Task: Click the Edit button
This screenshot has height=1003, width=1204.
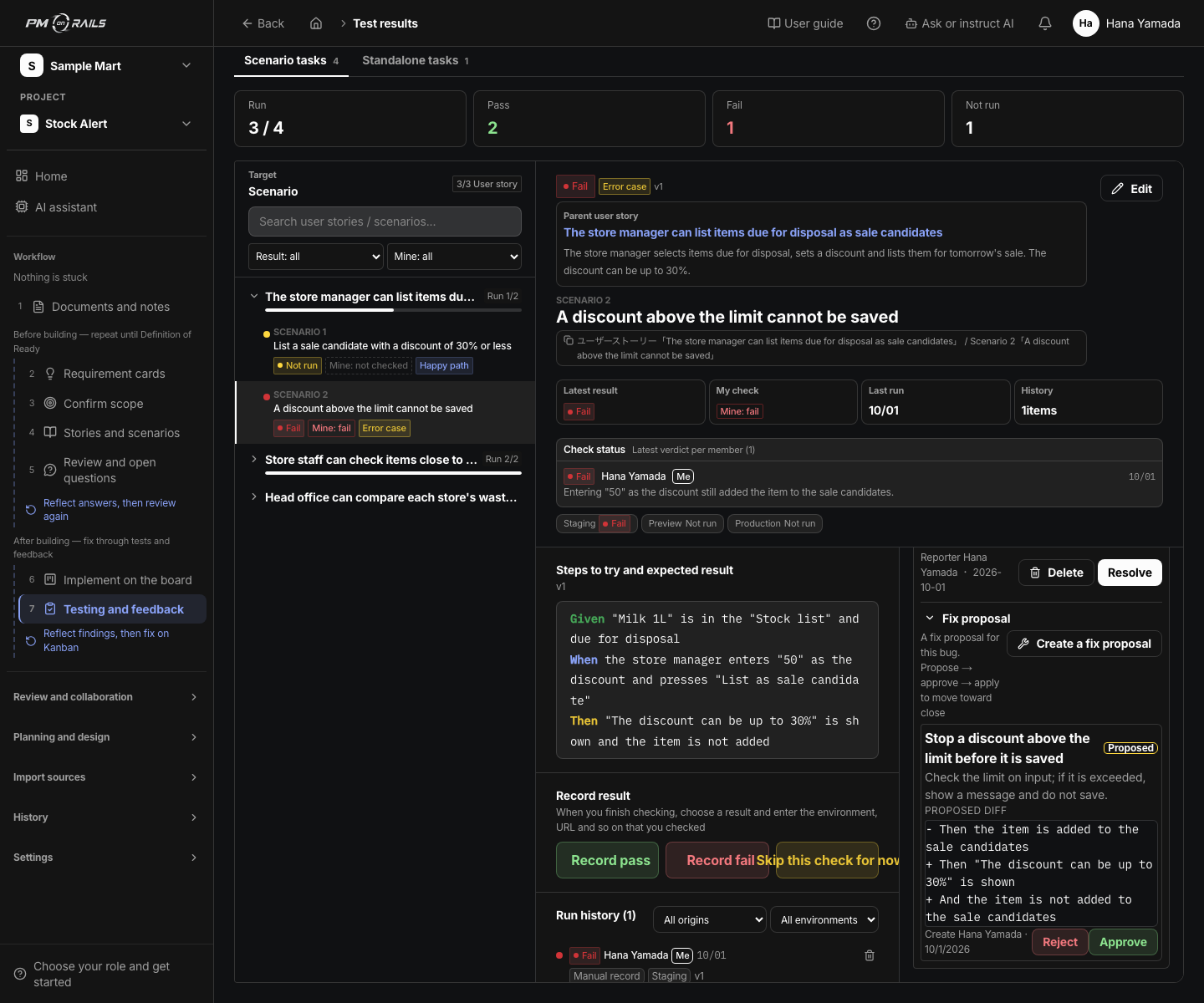Action: tap(1131, 189)
